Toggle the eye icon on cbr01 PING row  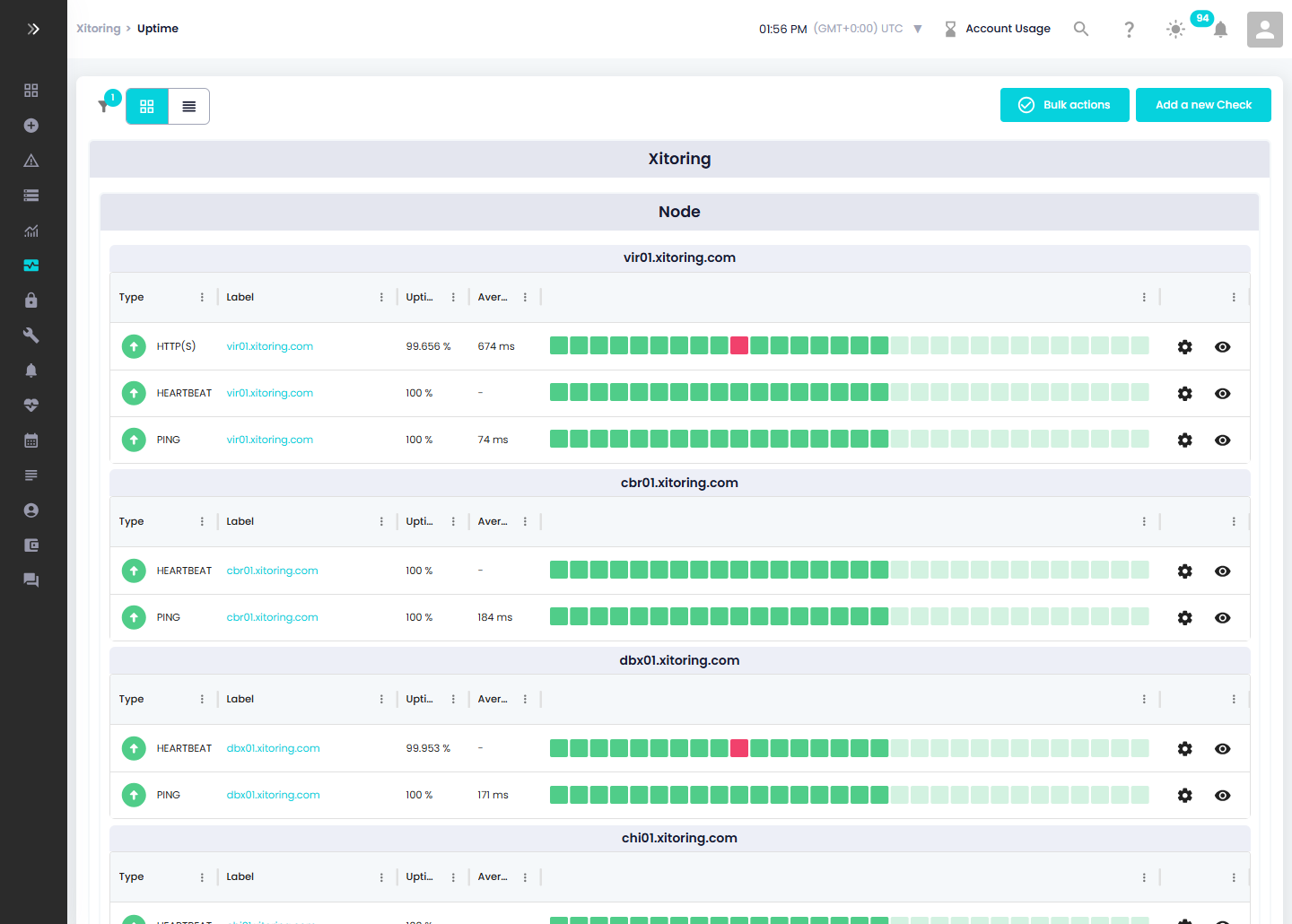[x=1222, y=617]
